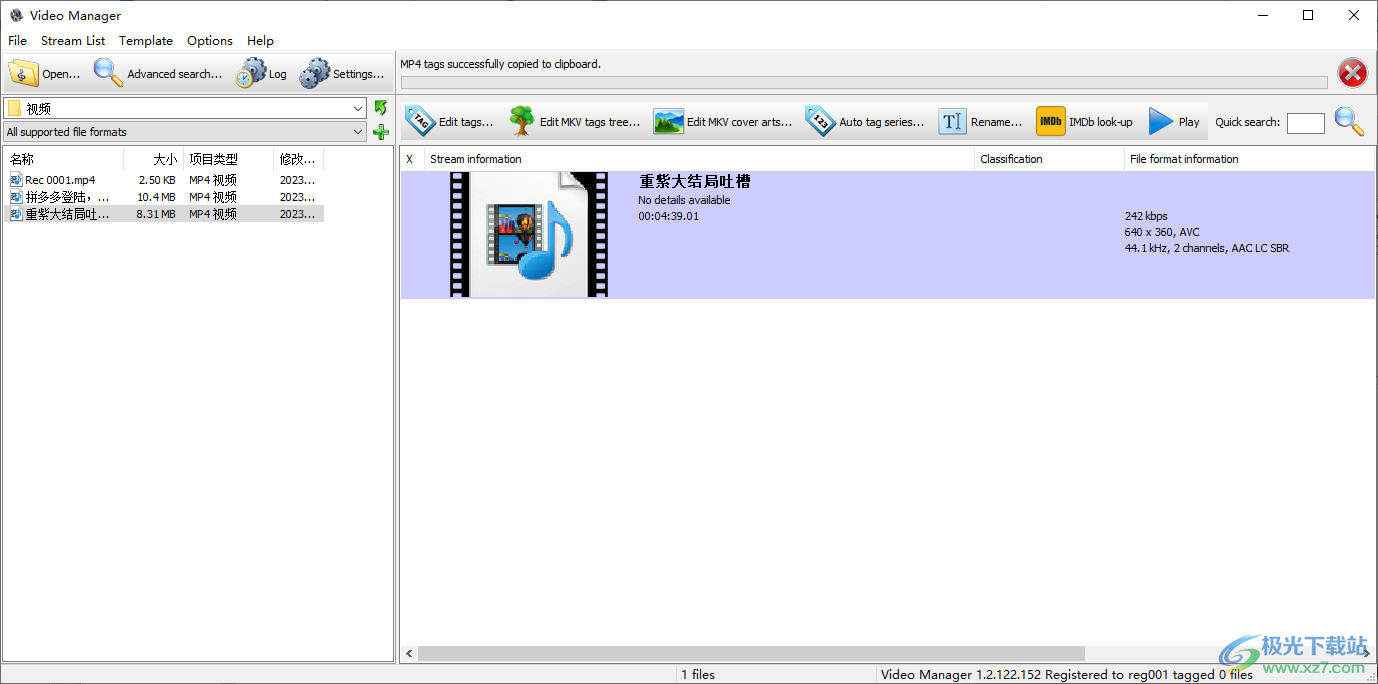The image size is (1378, 684).
Task: Click the green plus add icon
Action: coord(380,132)
